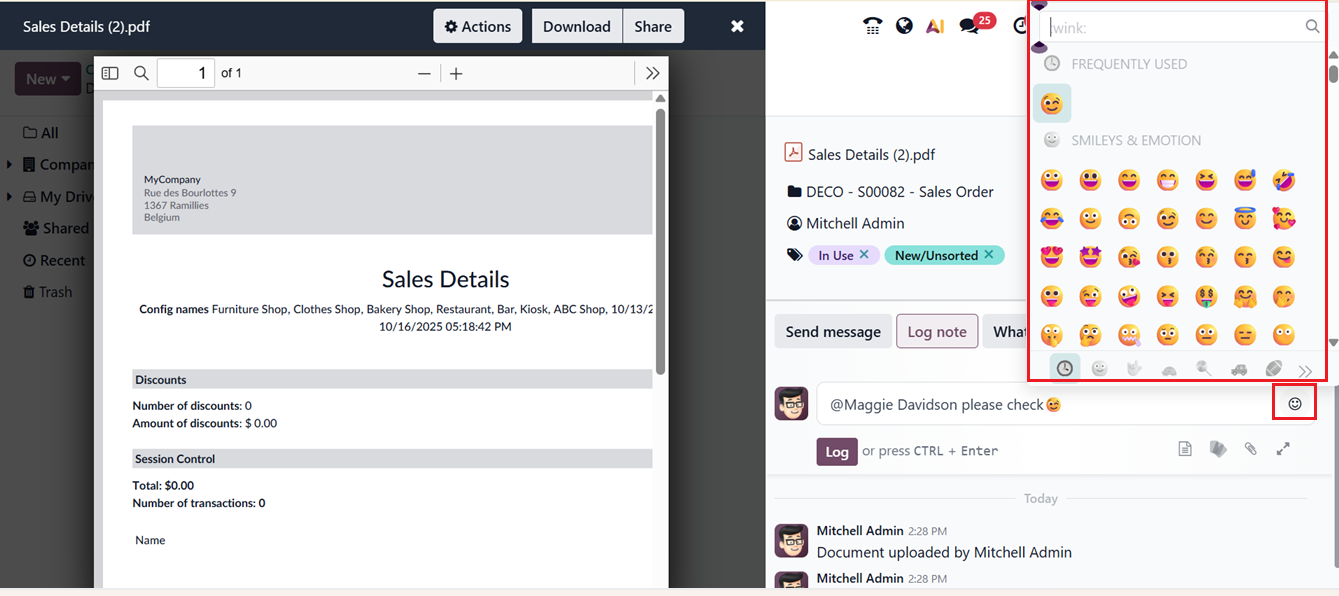Click the paperclip attach file icon
Screen dimensions: 1339x596
point(1250,449)
